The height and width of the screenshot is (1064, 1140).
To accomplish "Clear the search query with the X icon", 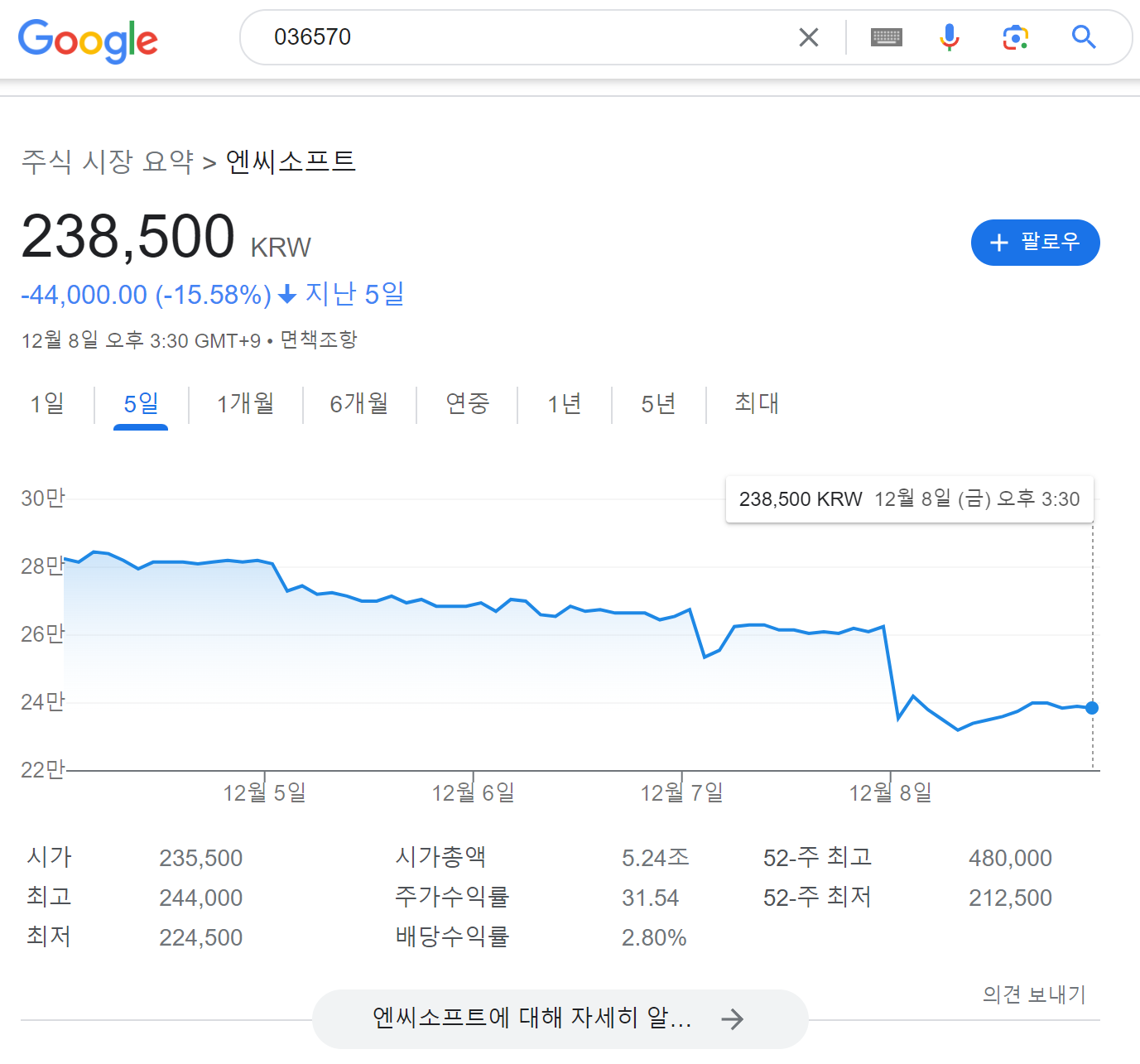I will click(x=808, y=36).
